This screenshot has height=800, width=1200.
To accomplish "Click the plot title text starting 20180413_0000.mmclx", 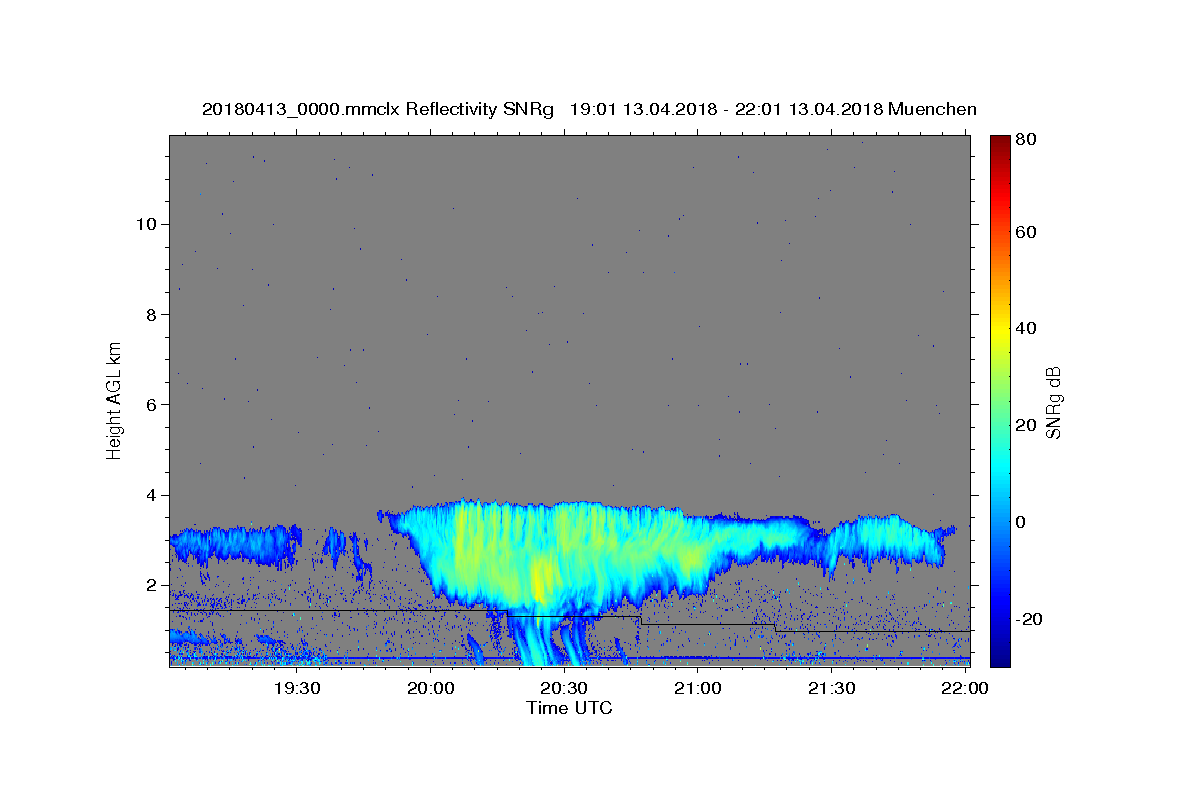I will (589, 109).
